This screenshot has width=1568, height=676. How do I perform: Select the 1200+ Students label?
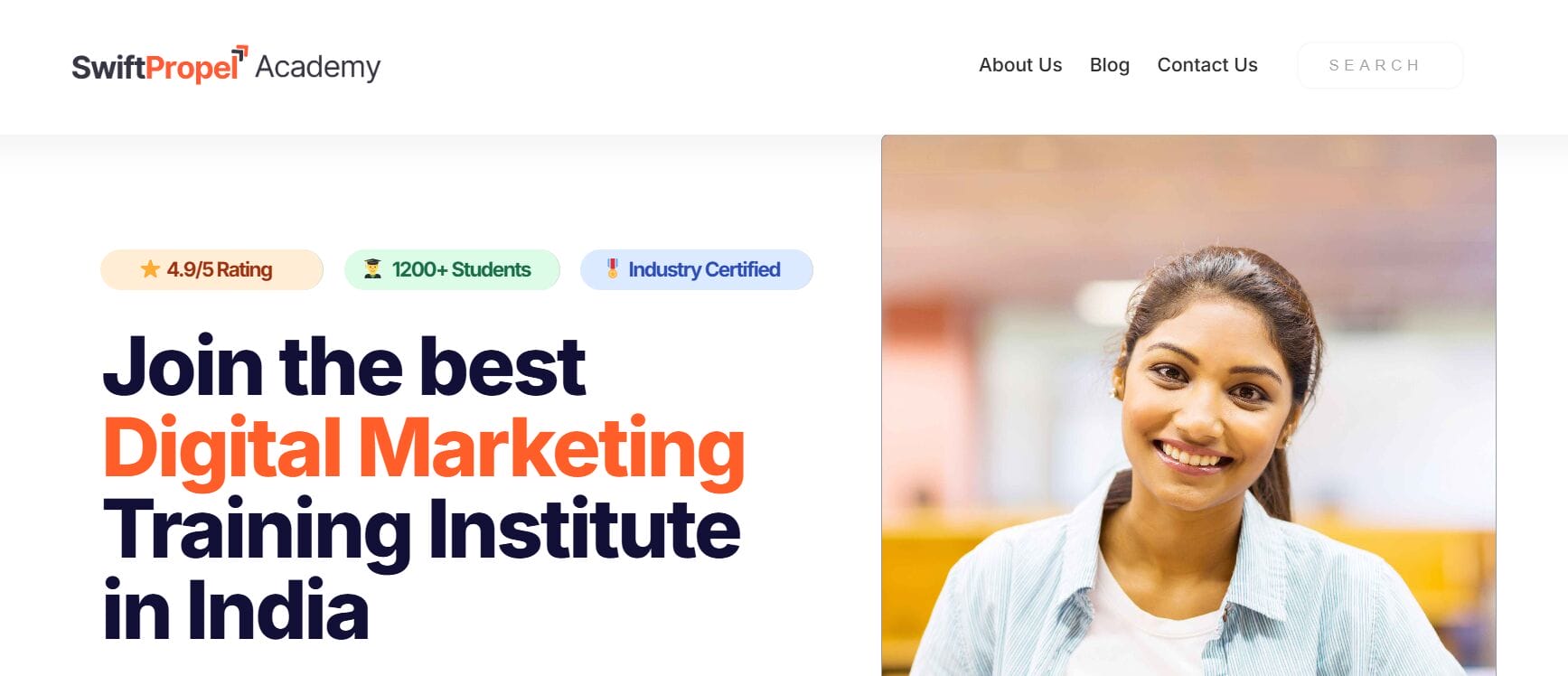click(x=461, y=269)
